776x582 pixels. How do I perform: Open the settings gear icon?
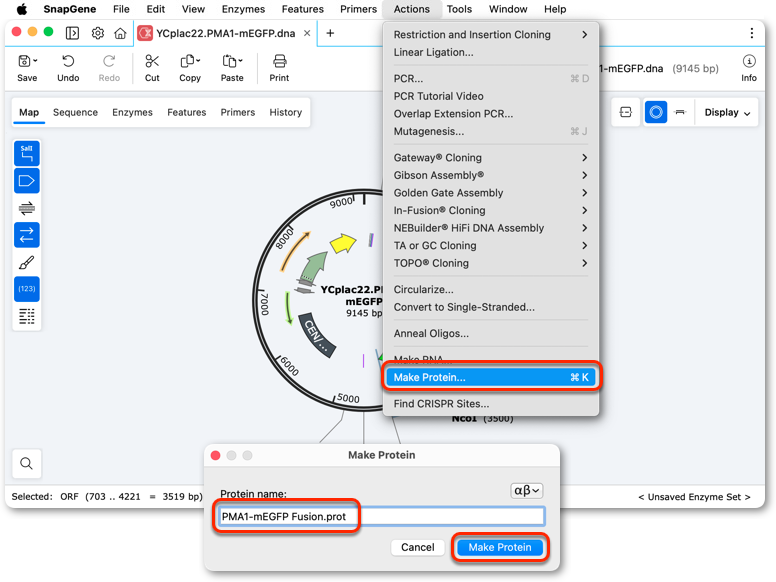pos(97,33)
